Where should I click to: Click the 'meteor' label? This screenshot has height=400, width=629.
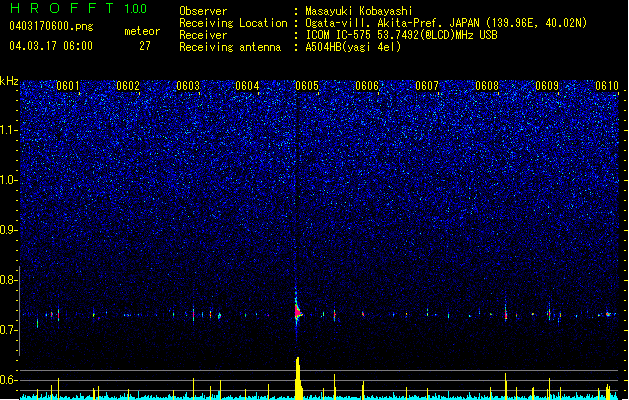click(142, 31)
